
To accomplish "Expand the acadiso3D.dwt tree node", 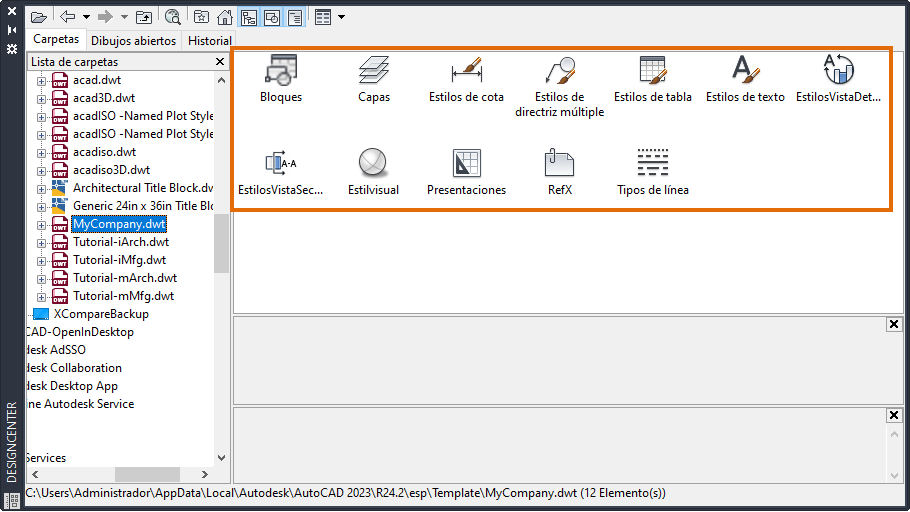I will click(41, 171).
